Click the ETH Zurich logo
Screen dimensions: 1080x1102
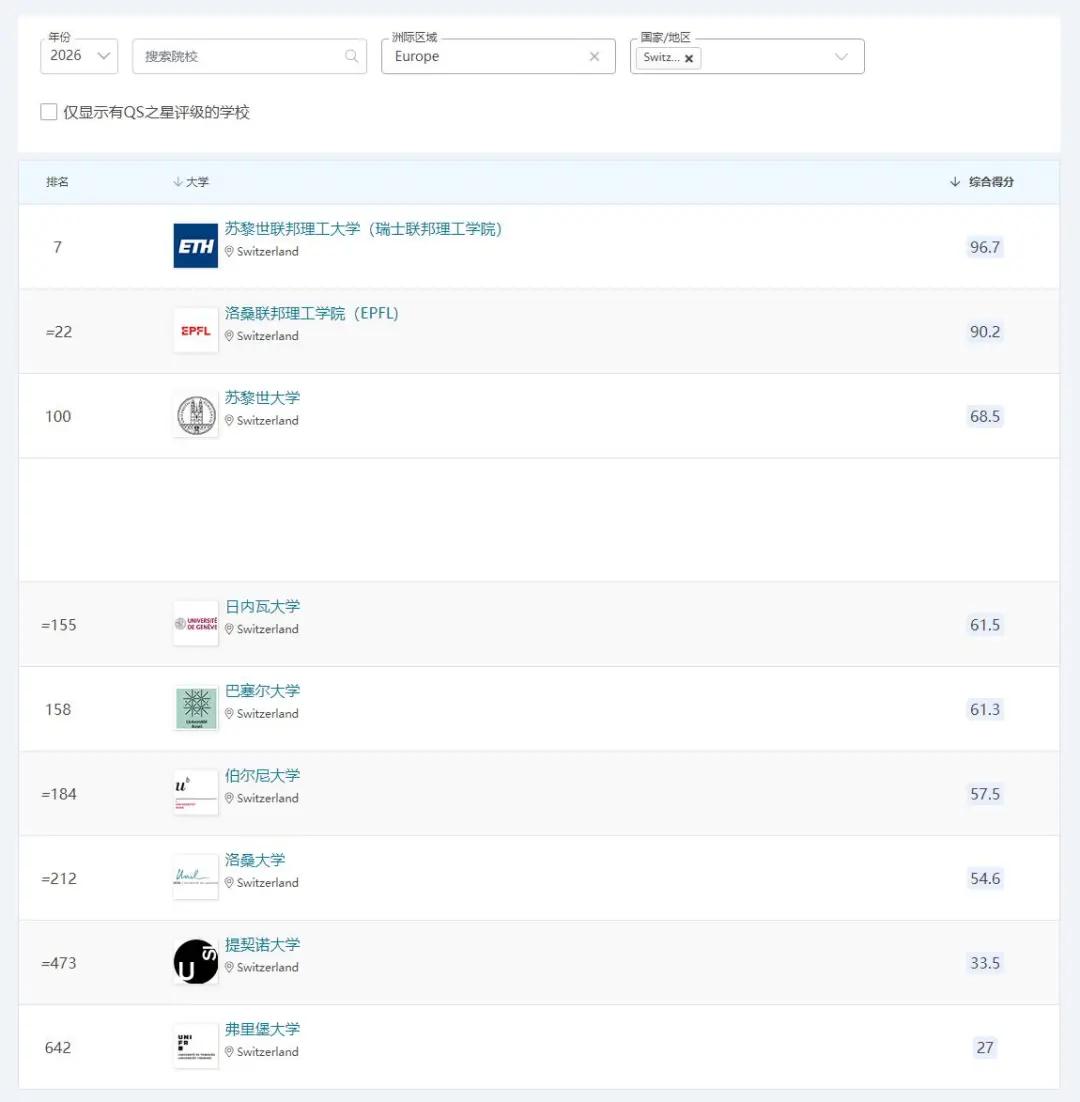195,245
